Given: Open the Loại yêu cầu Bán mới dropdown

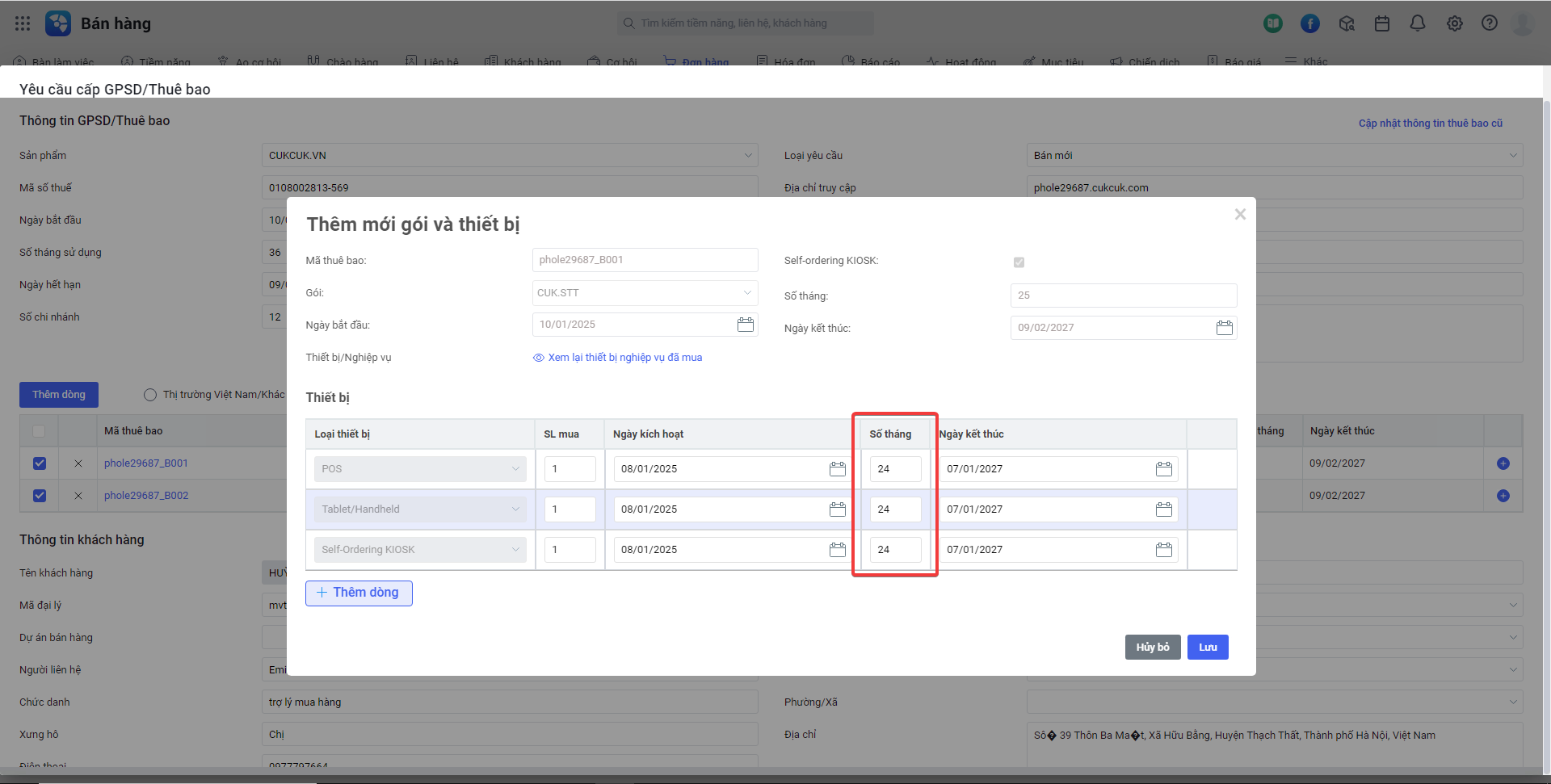Looking at the screenshot, I should (1275, 156).
